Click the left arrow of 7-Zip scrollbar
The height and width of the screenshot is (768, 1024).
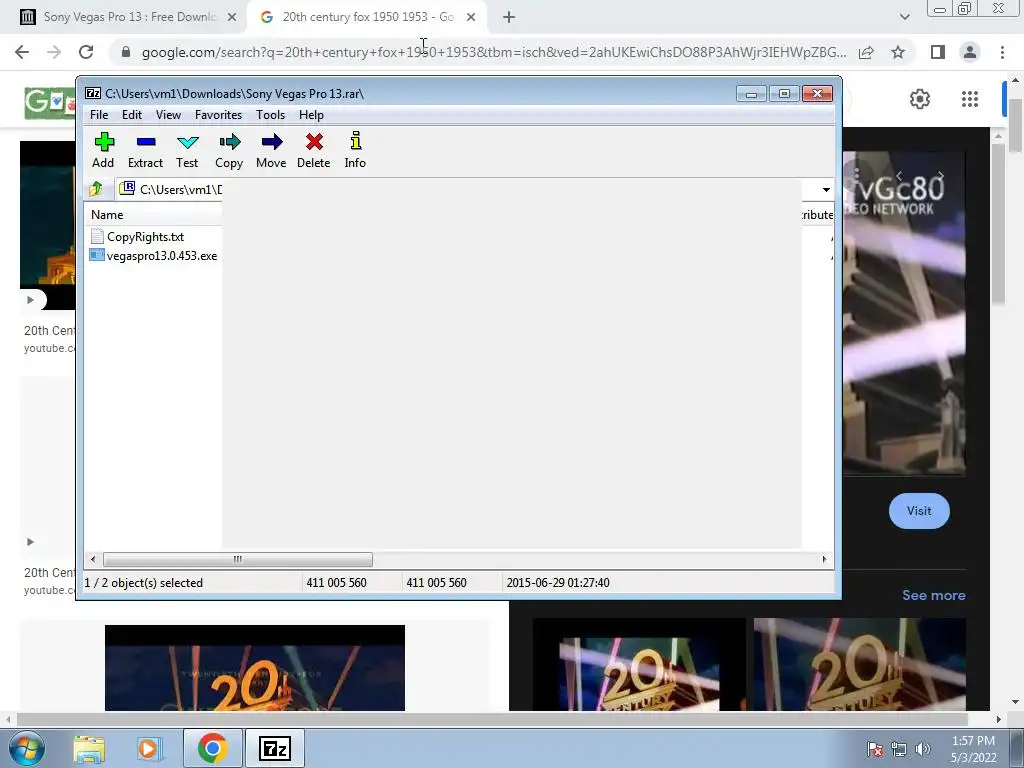pos(93,559)
